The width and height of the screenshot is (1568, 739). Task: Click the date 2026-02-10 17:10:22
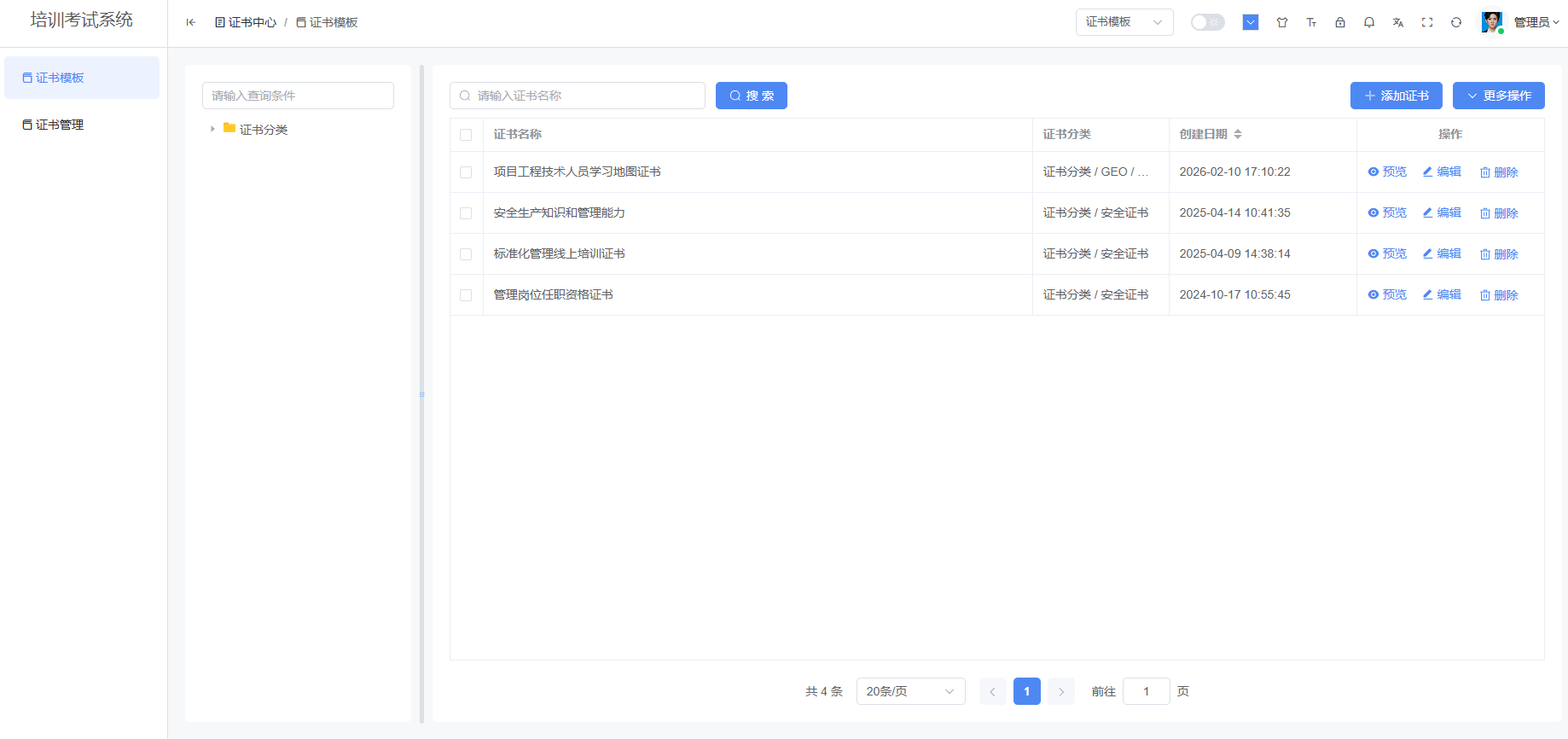[x=1234, y=172]
